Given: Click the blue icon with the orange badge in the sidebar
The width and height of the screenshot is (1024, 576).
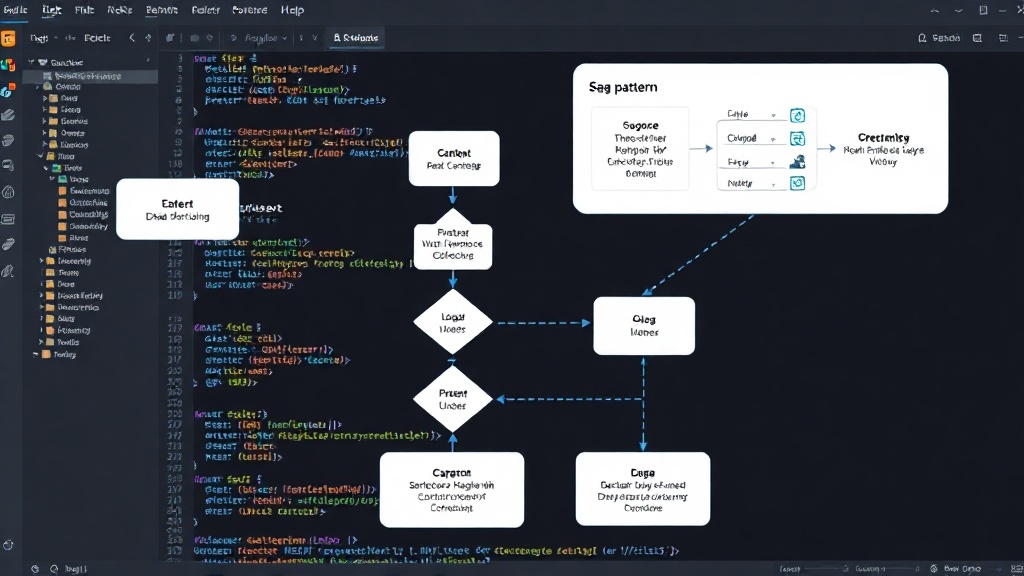Looking at the screenshot, I should (8, 90).
